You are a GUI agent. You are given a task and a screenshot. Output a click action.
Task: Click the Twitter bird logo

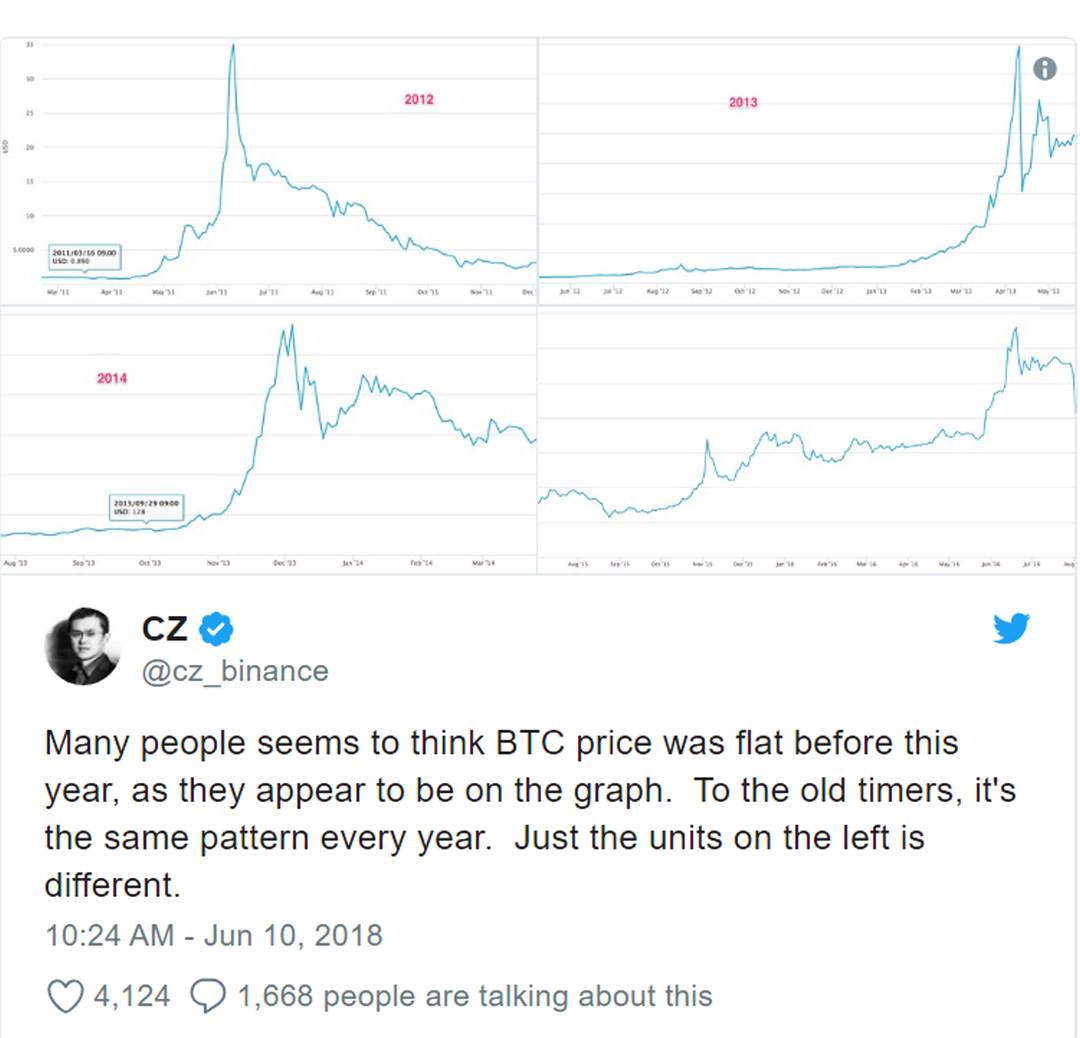click(x=1011, y=628)
